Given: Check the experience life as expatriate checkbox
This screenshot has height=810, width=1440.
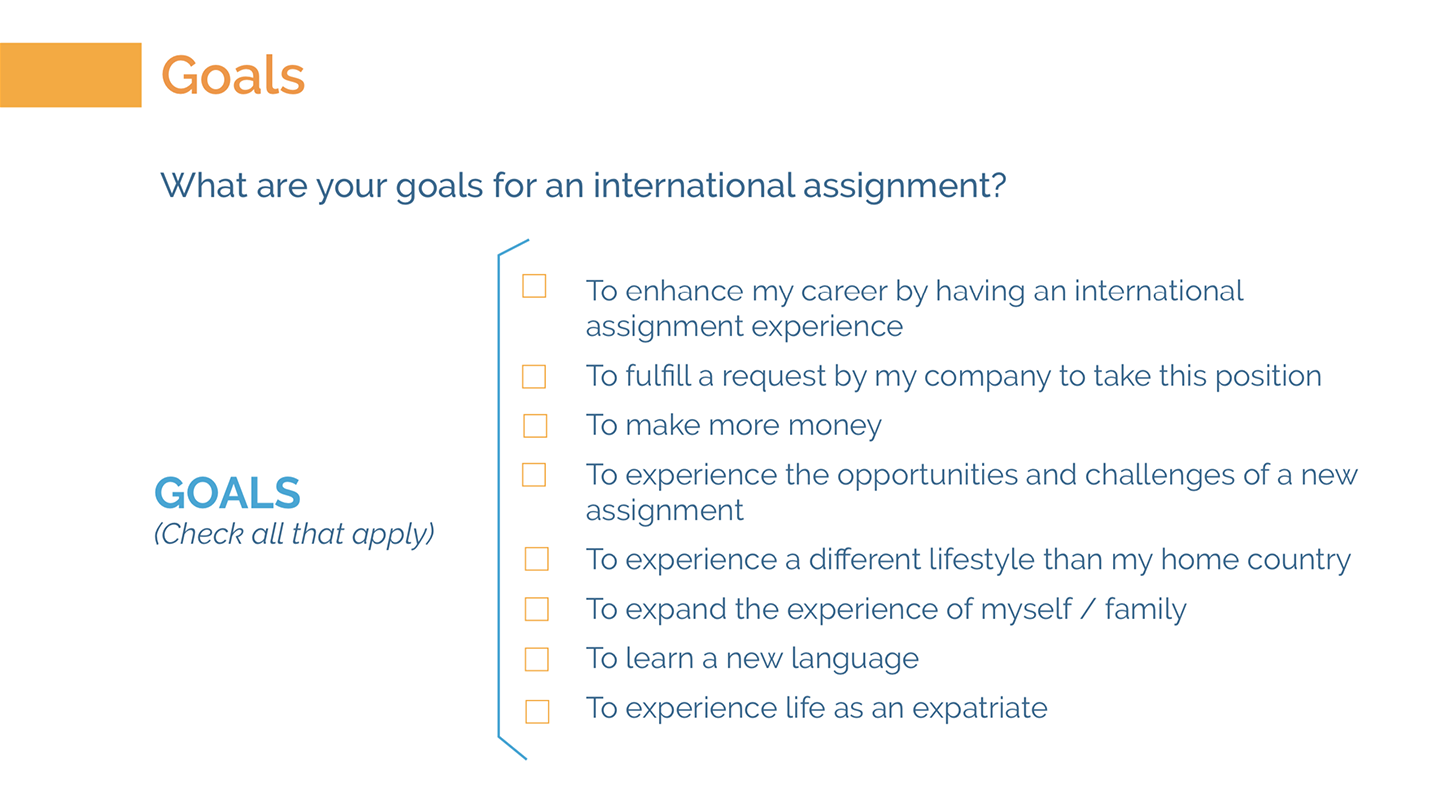Looking at the screenshot, I should tap(537, 711).
